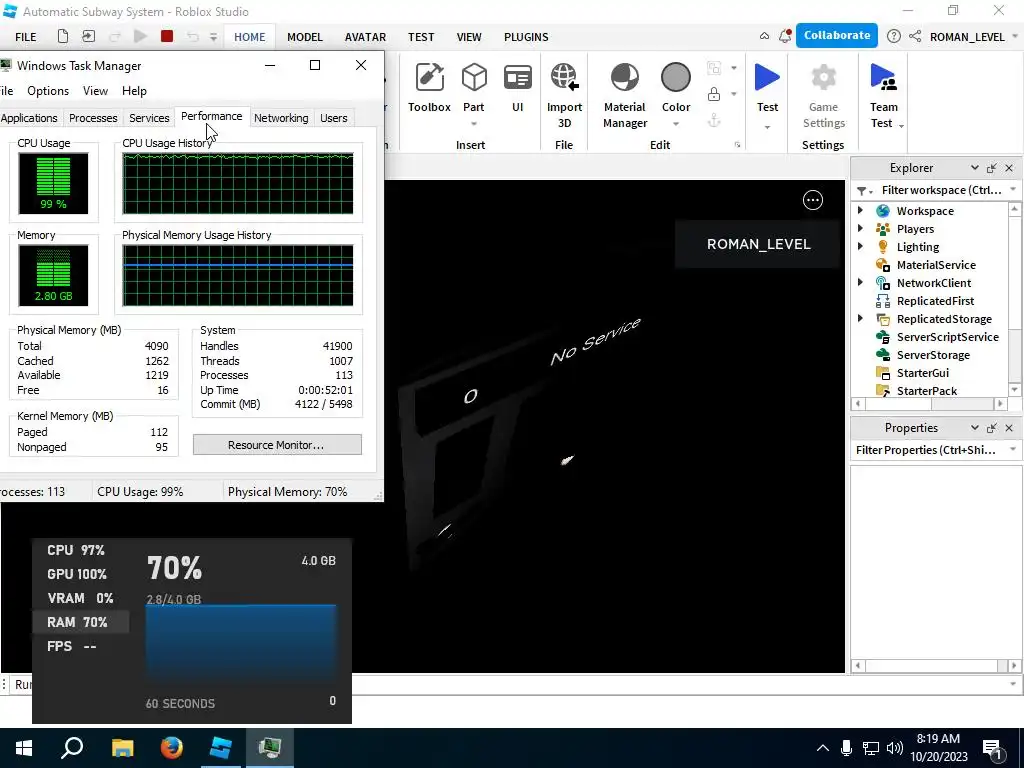Click the red Stop button in quick access

coord(167,37)
